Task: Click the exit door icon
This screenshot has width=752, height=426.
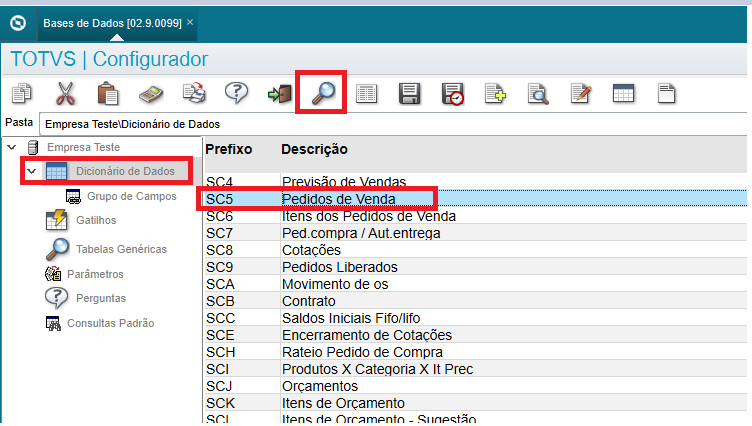Action: point(280,94)
